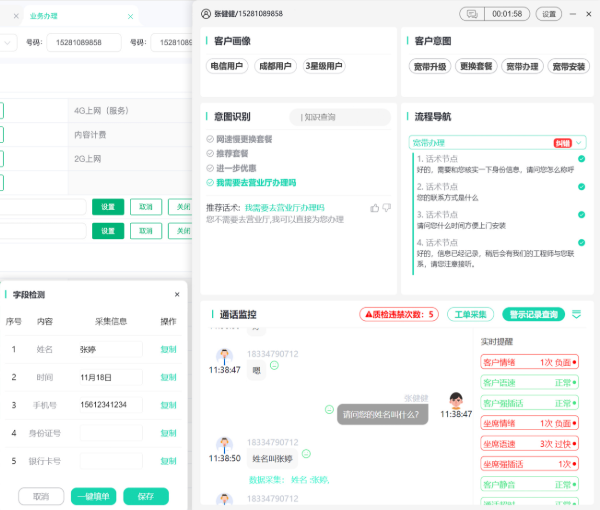Screen dimensions: 600x510
Task: Toggle the 推荐套餐 intent check
Action: [209, 154]
